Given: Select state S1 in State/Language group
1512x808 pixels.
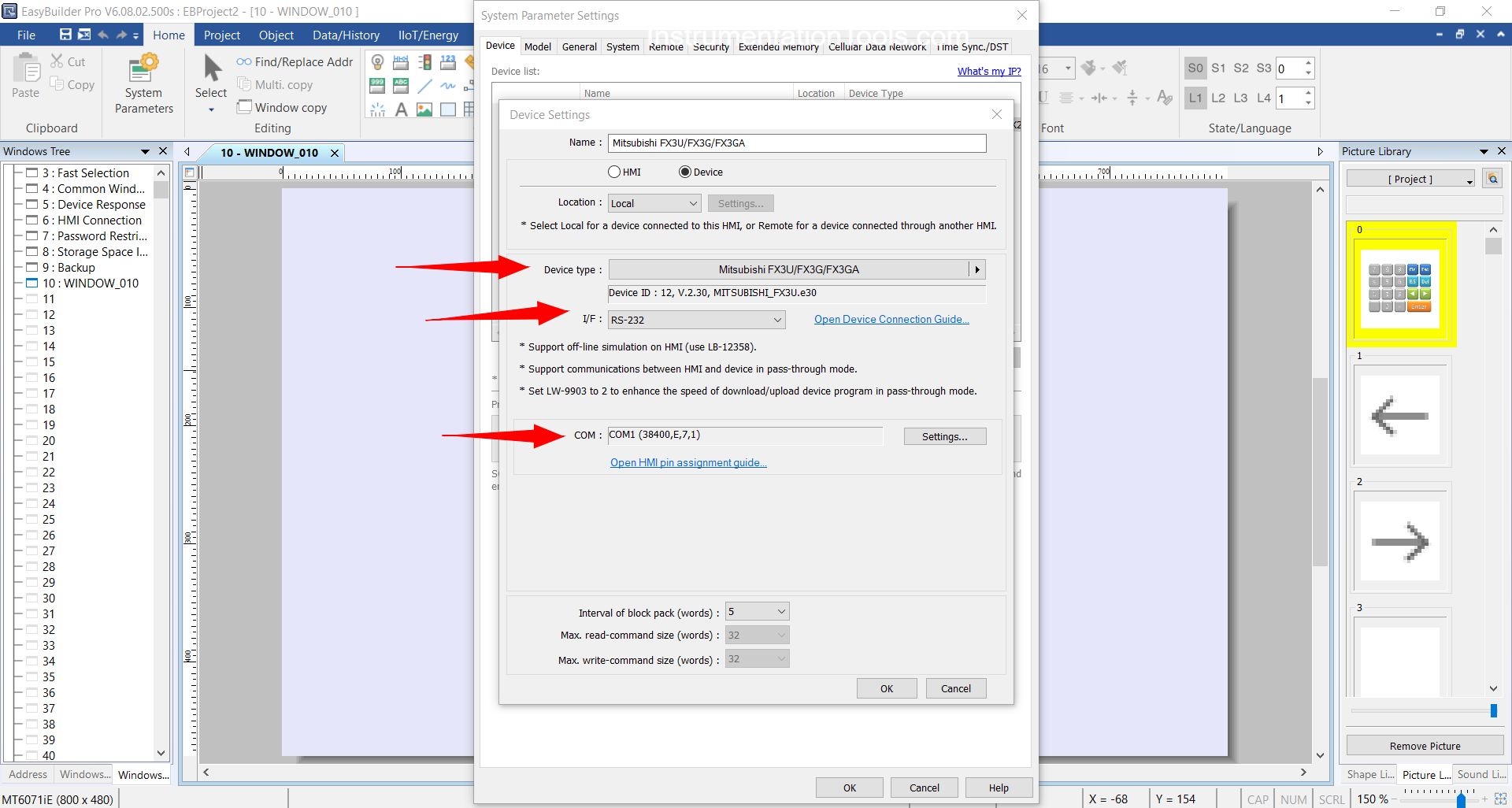Looking at the screenshot, I should [1218, 68].
